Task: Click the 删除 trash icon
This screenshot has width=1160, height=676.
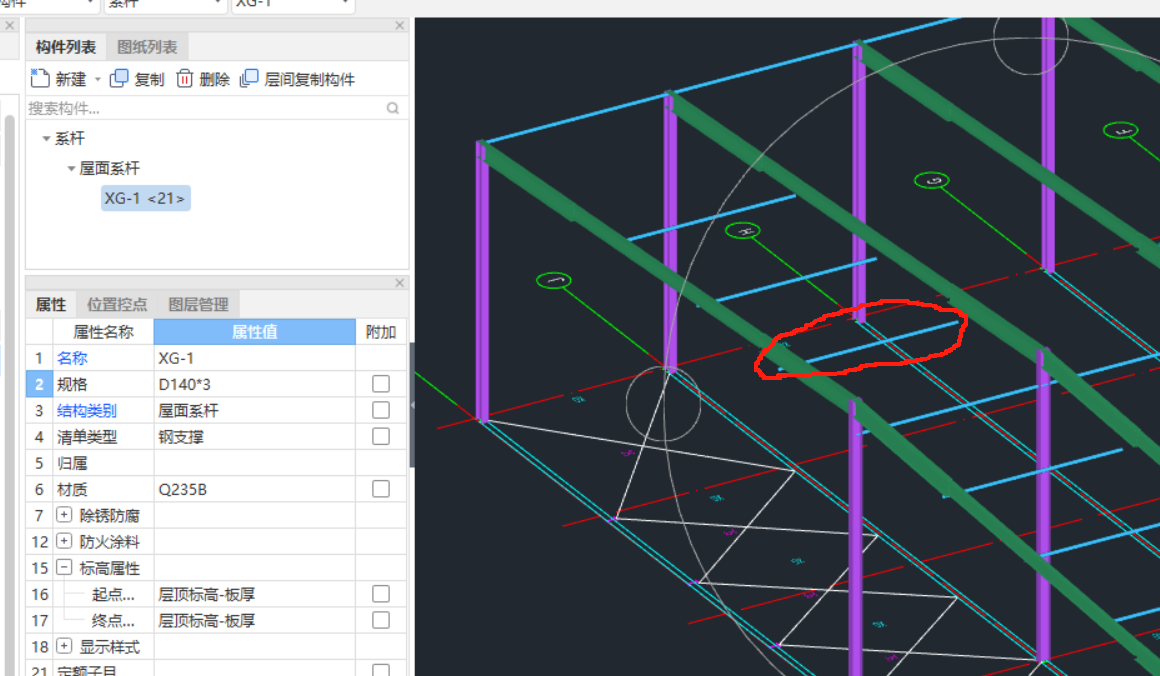Action: [x=184, y=78]
